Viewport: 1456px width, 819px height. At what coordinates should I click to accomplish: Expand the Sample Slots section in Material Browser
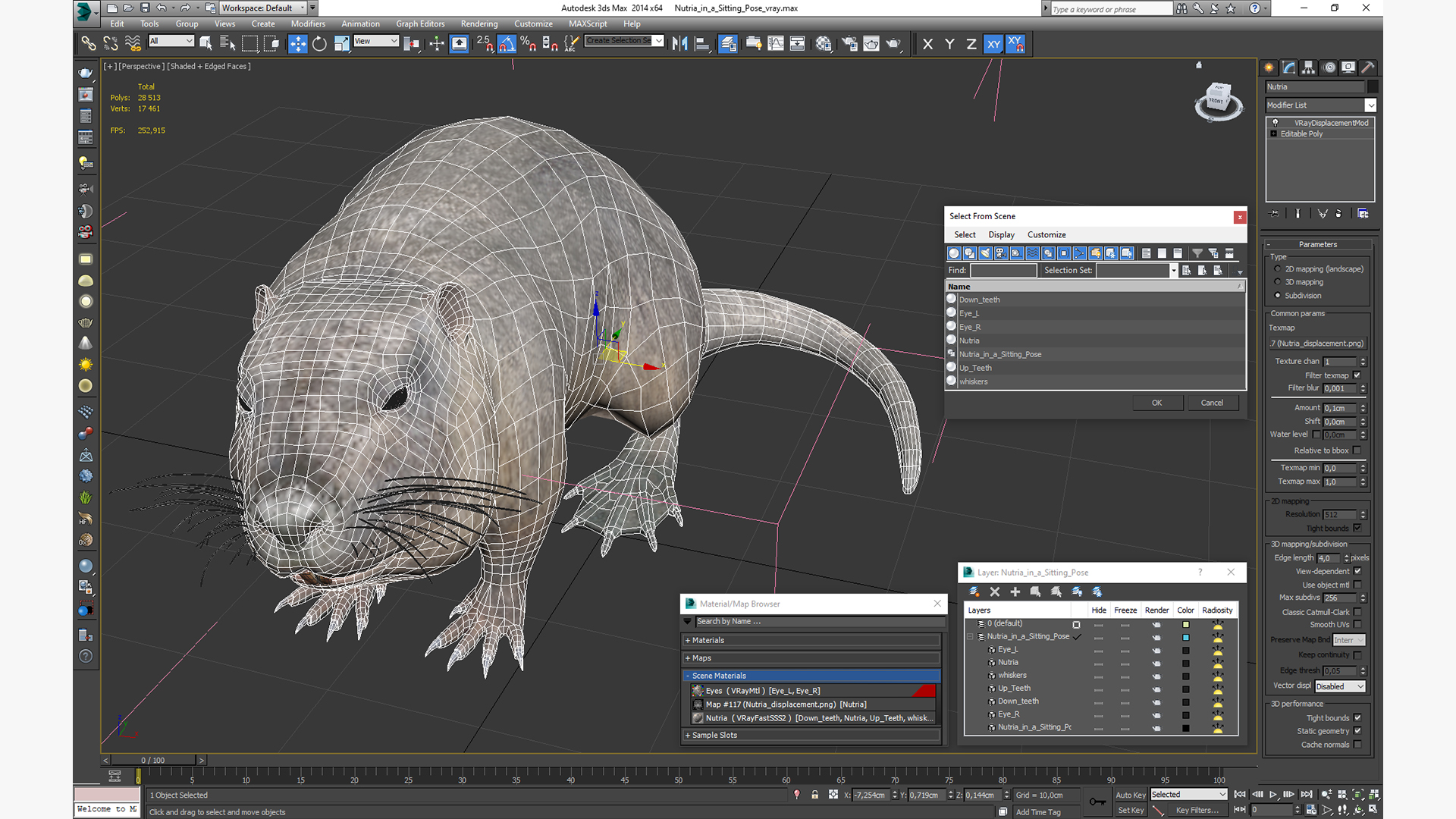click(811, 736)
